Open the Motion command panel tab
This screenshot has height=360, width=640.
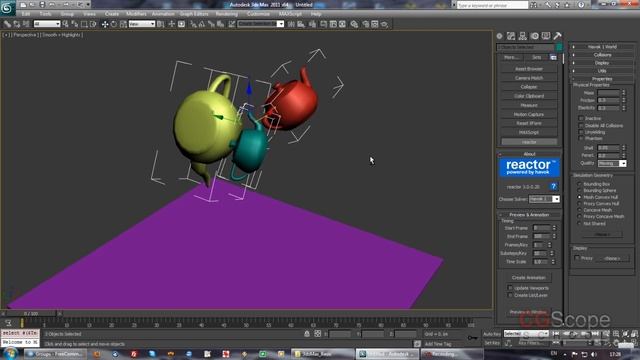pos(534,36)
